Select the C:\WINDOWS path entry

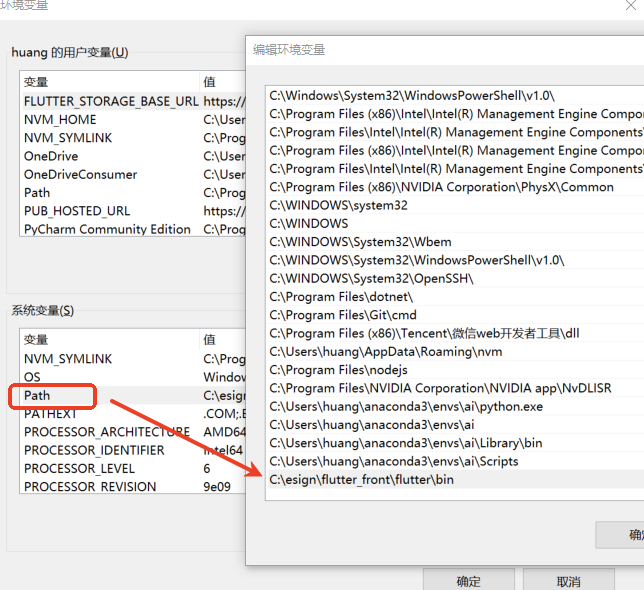455,223
